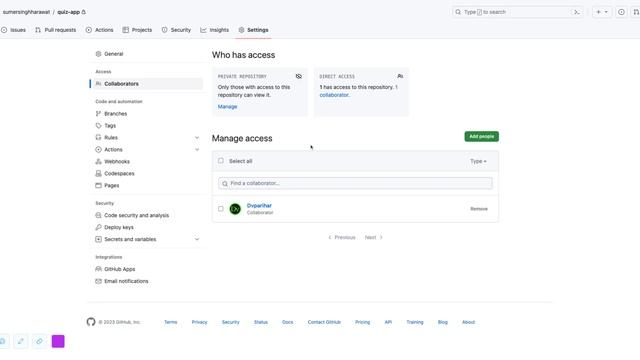Open Codespaces settings
Viewport: 640px width, 360px height.
119,173
